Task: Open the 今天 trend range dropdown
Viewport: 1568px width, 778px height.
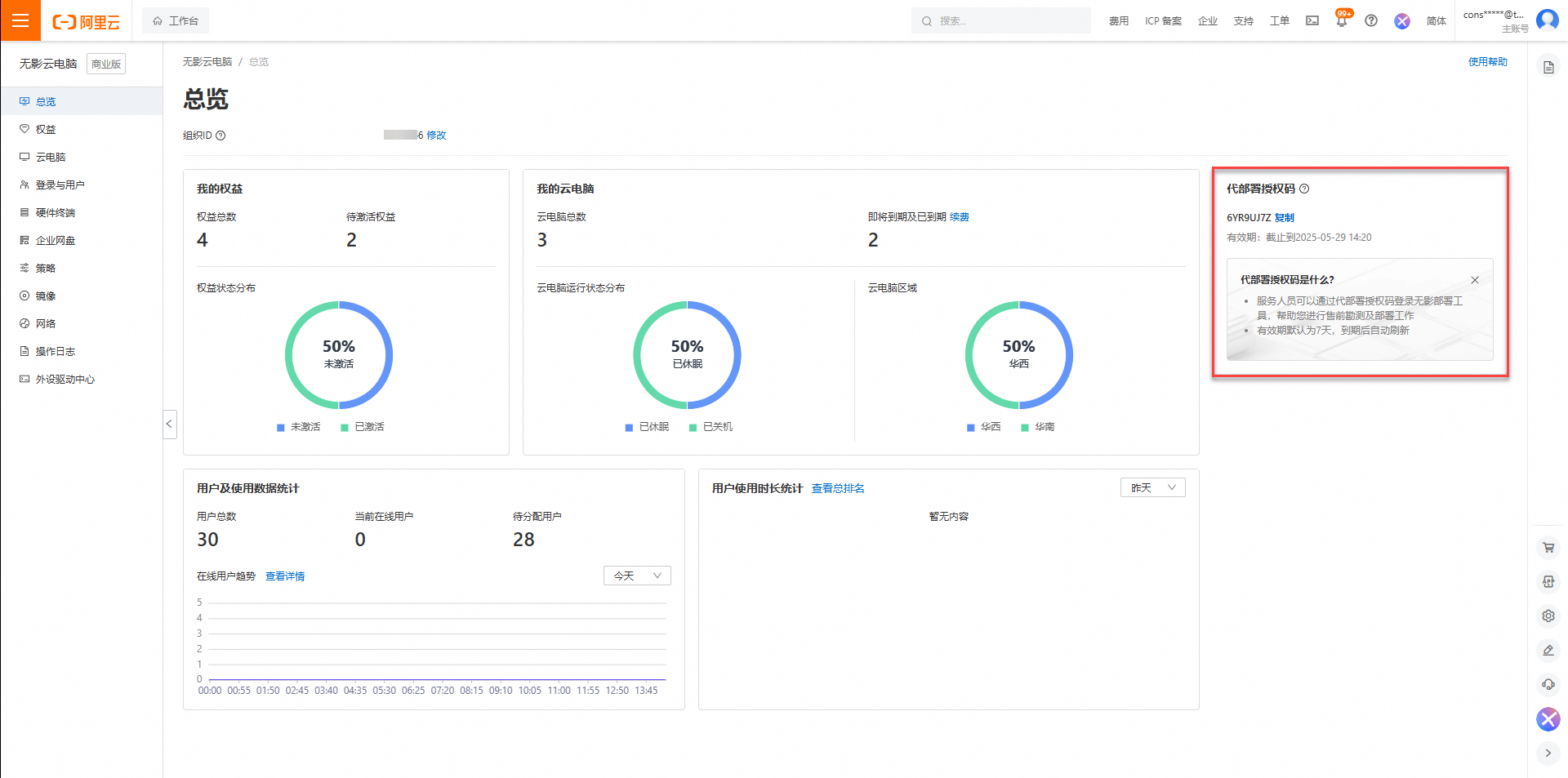Action: 637,576
